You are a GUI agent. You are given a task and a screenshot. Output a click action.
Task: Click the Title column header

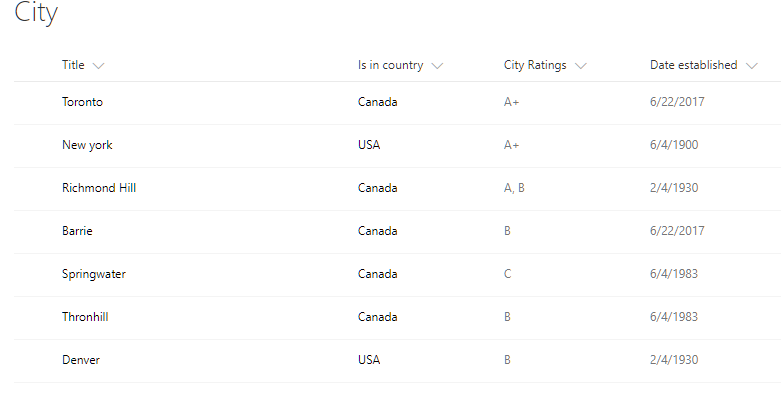click(73, 65)
